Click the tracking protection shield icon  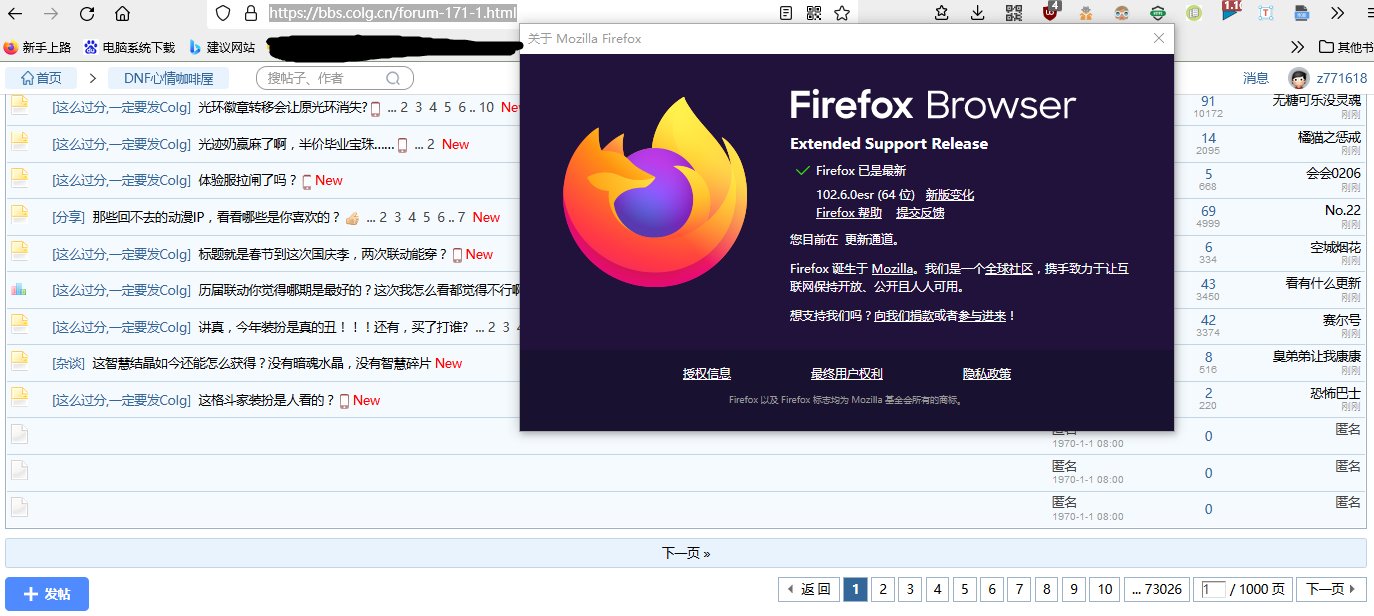point(223,13)
